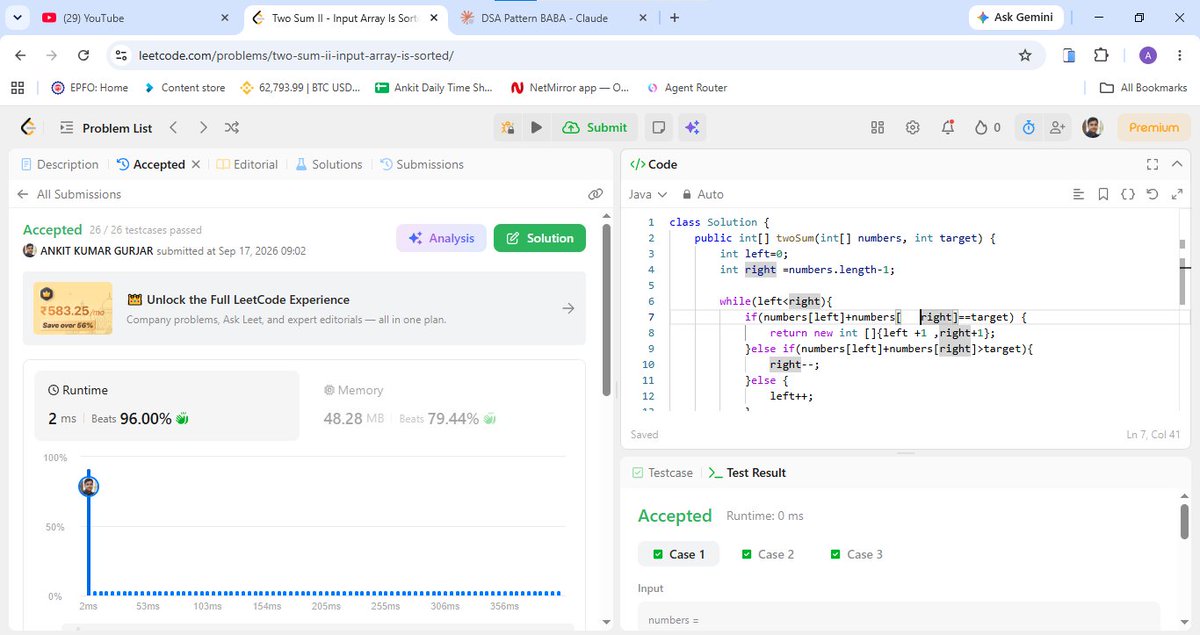
Task: Click the green Solution button
Action: point(540,238)
